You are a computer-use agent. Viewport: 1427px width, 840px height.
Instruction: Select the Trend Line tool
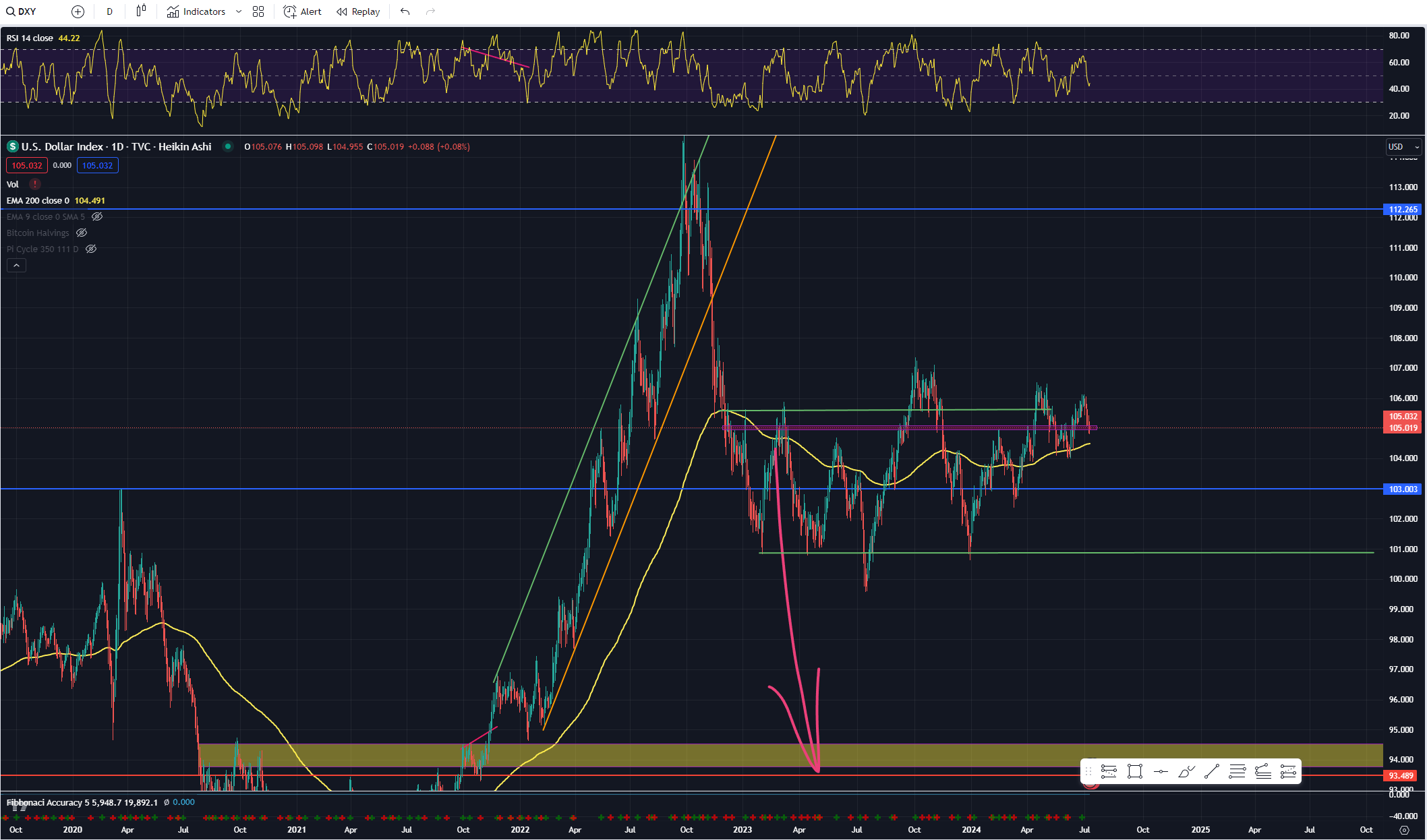(x=1212, y=771)
